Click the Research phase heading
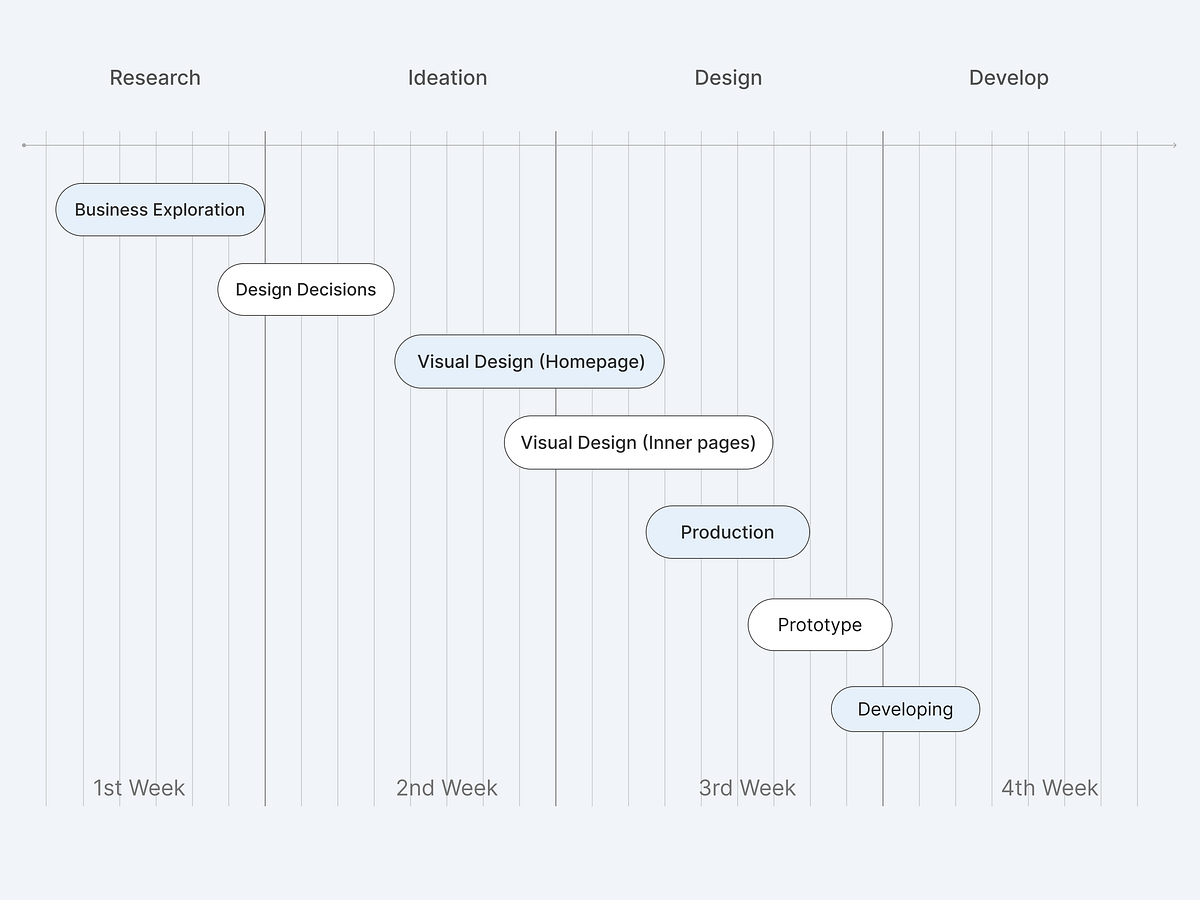The height and width of the screenshot is (900, 1200). 155,78
